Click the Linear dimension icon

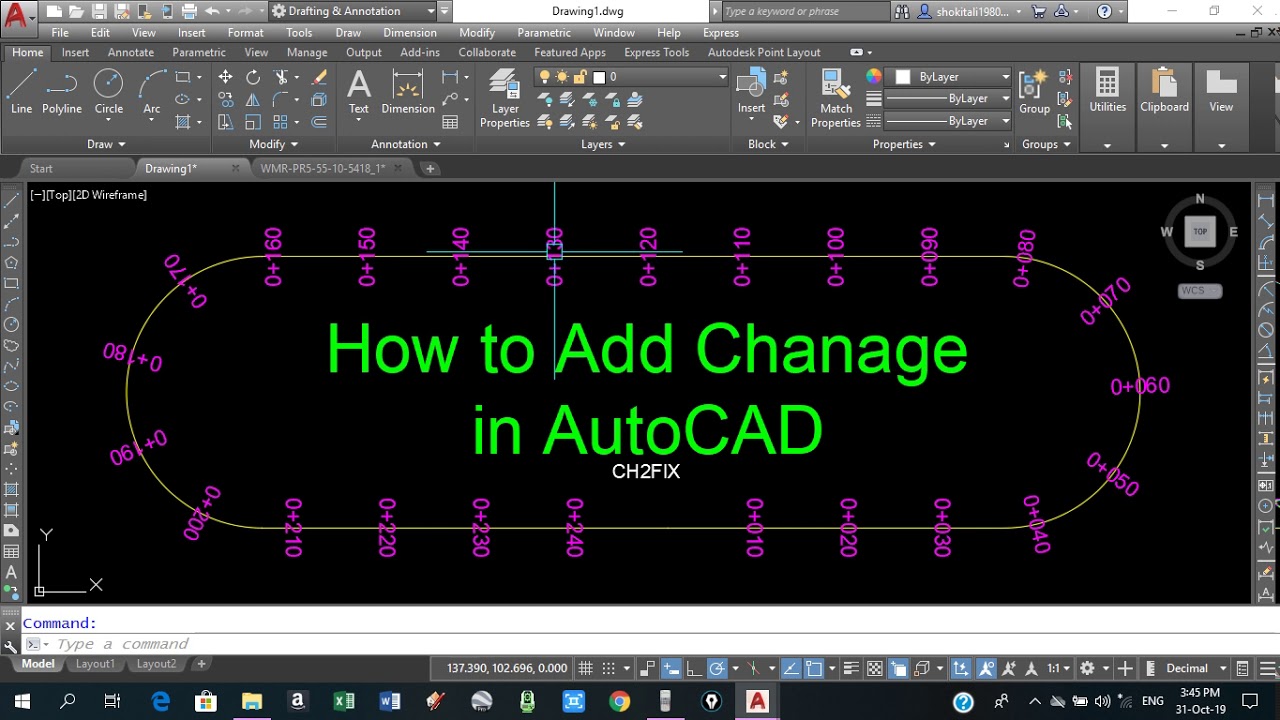(450, 77)
